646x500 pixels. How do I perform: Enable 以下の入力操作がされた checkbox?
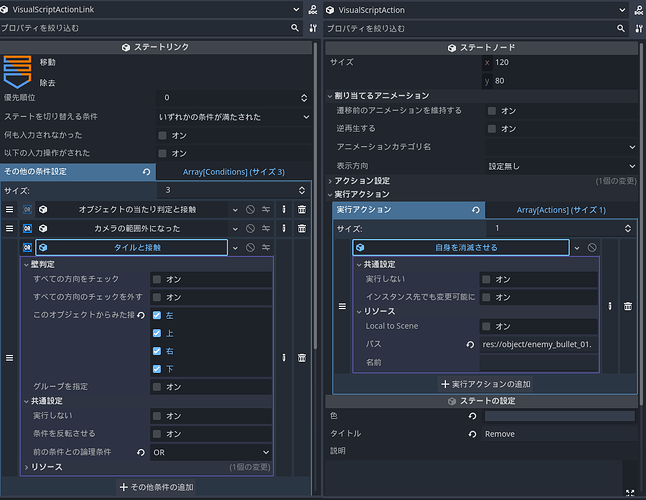pyautogui.click(x=163, y=153)
